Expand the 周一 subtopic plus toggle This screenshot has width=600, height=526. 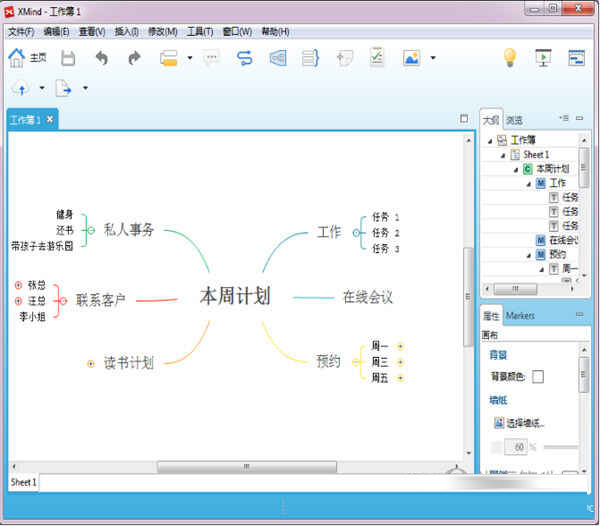pos(401,346)
